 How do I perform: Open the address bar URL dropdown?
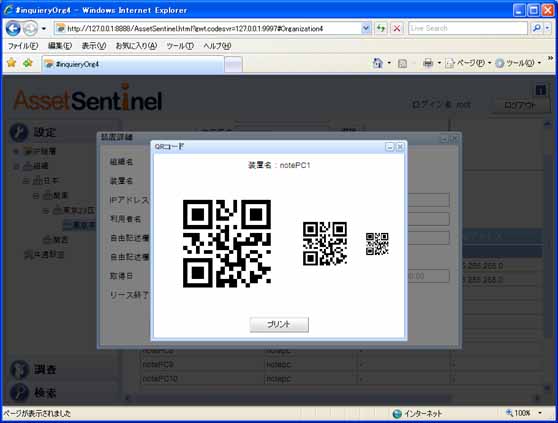365,28
